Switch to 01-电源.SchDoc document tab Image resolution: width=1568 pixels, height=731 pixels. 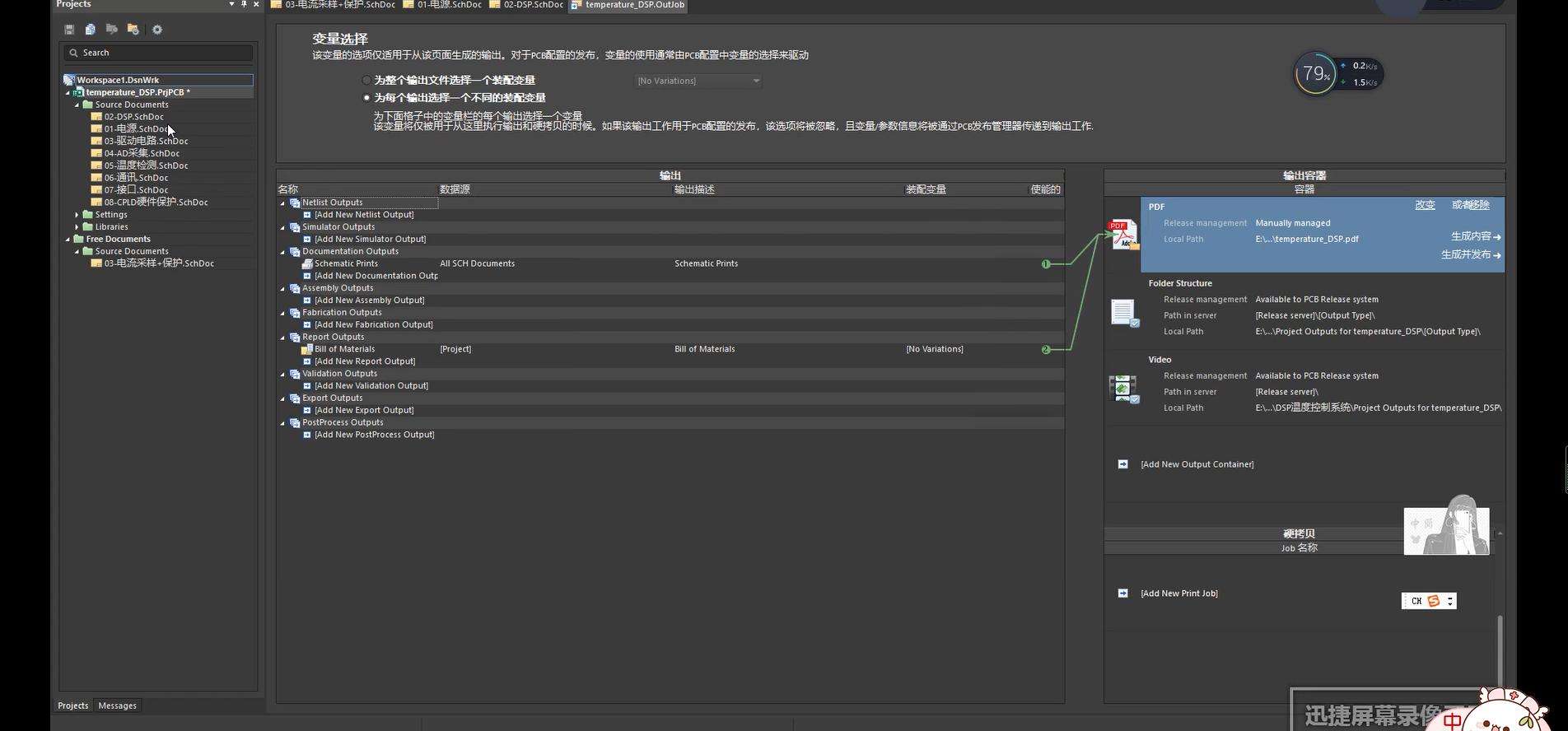442,5
